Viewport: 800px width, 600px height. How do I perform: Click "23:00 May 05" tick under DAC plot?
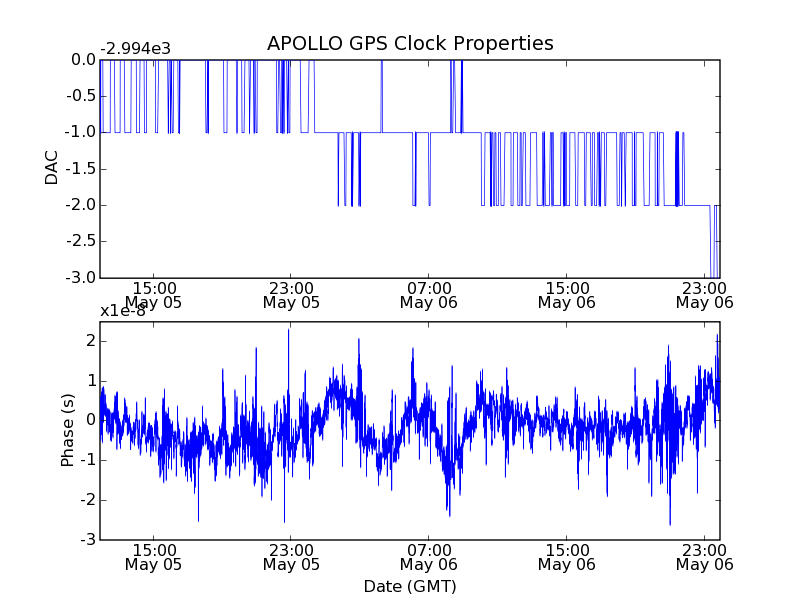[291, 296]
